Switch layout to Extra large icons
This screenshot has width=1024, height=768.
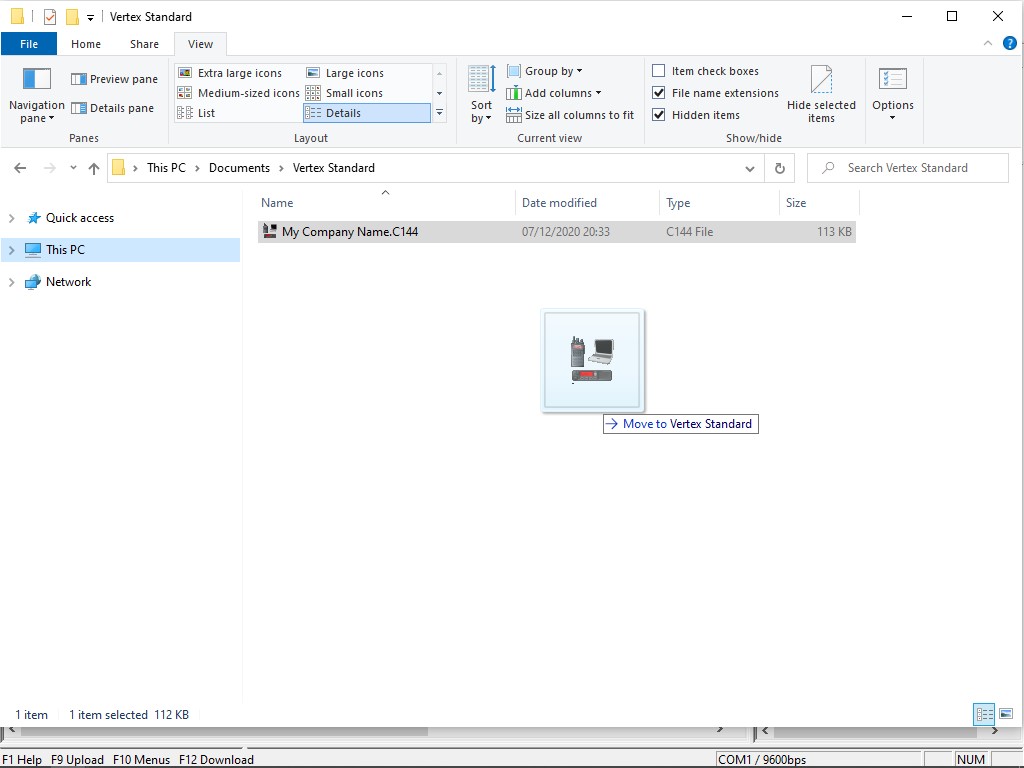(230, 73)
